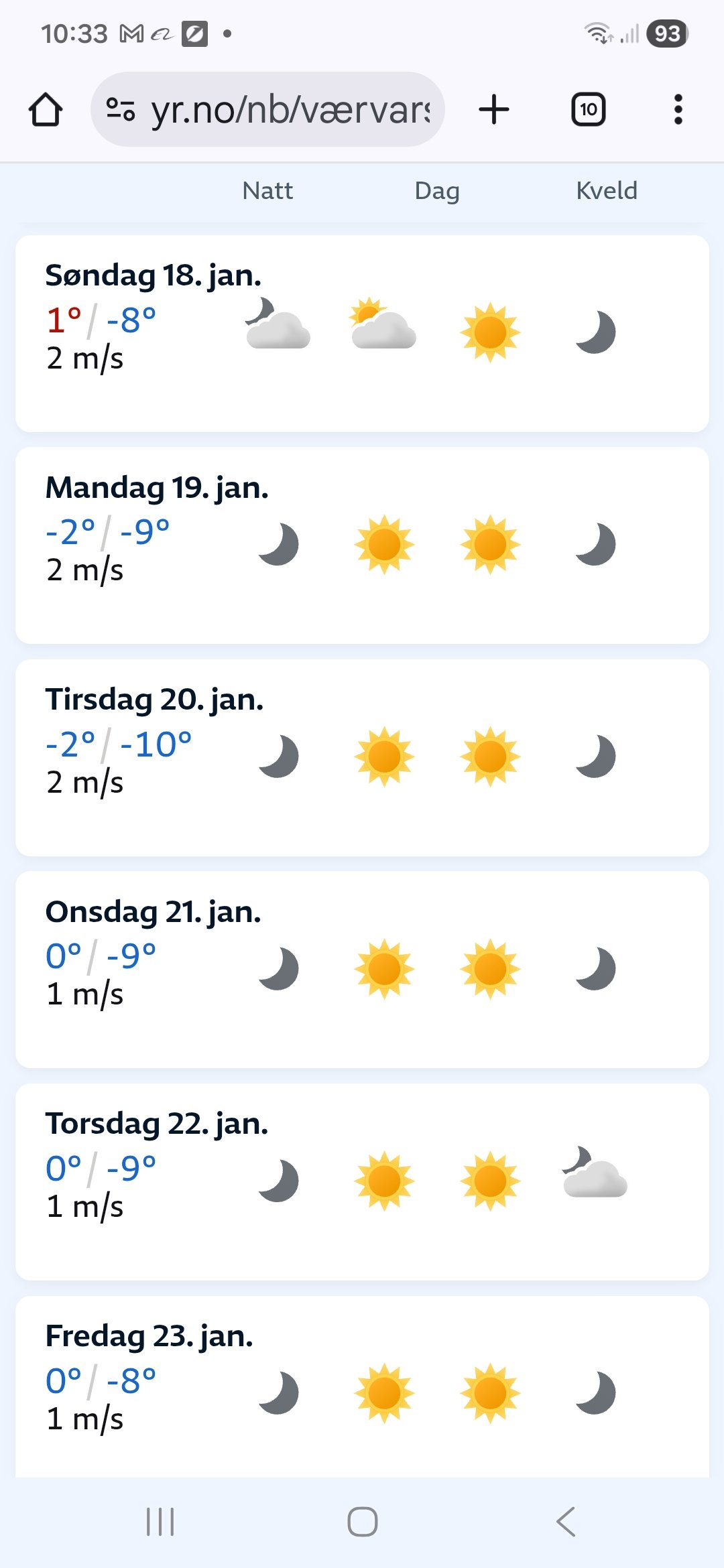Open the tab switcher showing 10 tabs
Screen dimensions: 724x1568
(x=589, y=109)
